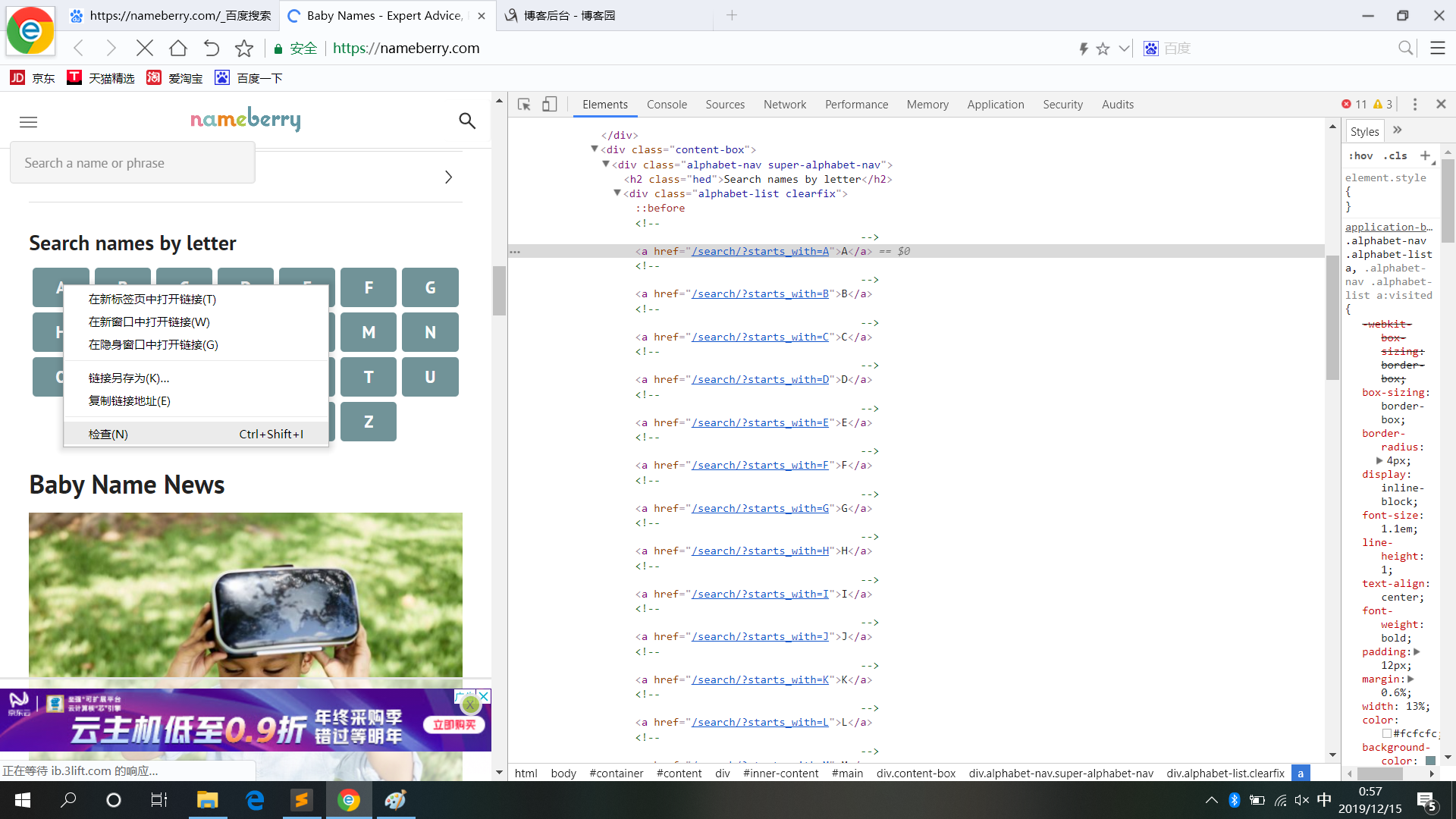This screenshot has height=819, width=1456.
Task: Select 在新窗口中打开链接(W) from context menu
Action: coord(196,322)
